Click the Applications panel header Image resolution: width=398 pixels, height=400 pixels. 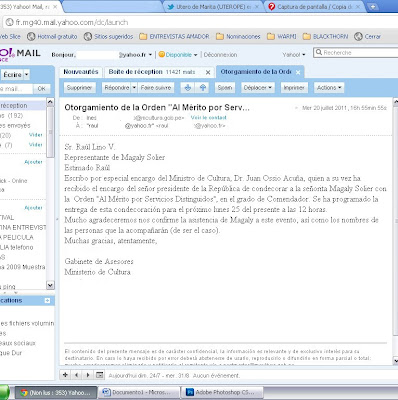click(x=27, y=301)
